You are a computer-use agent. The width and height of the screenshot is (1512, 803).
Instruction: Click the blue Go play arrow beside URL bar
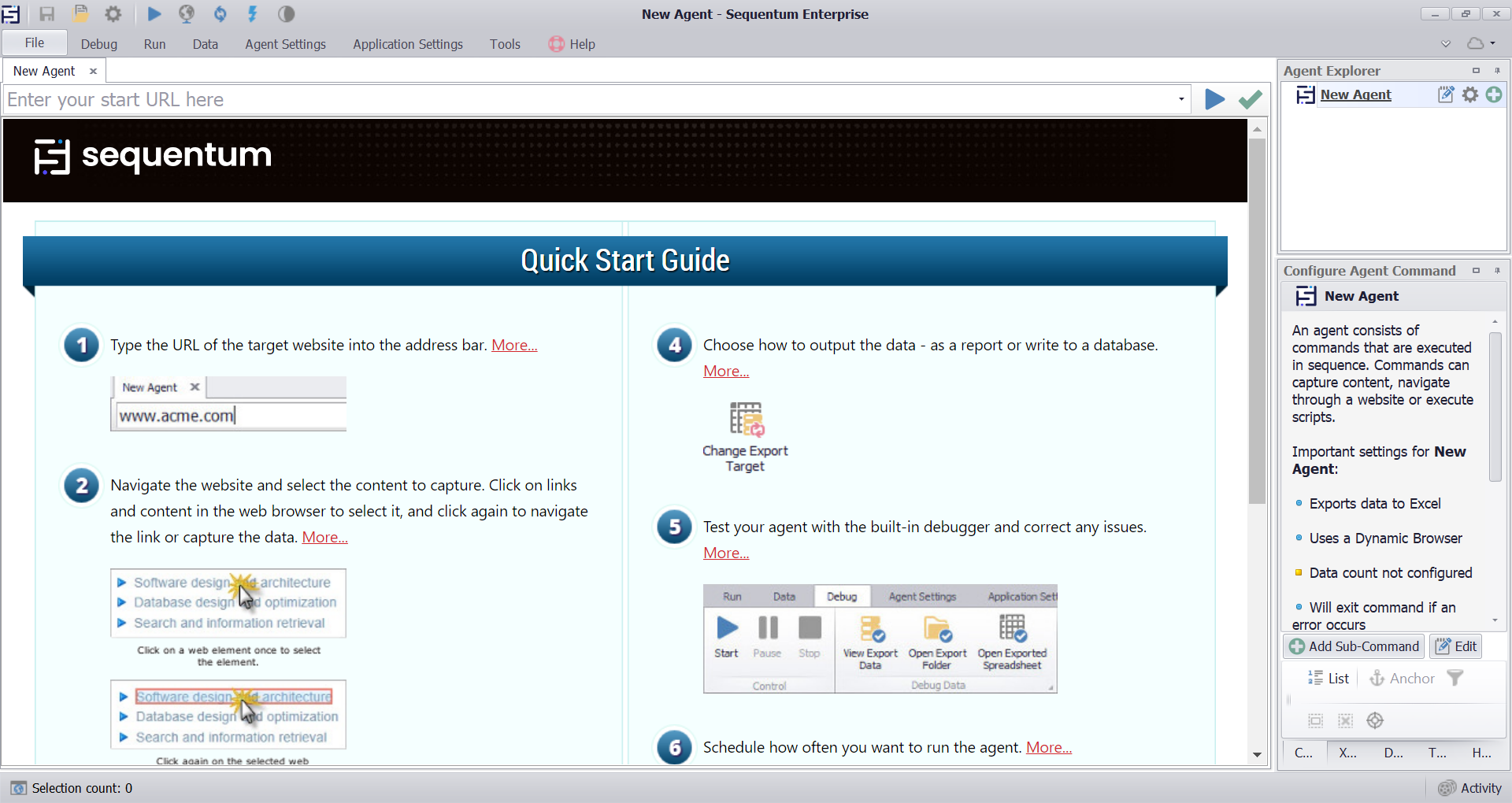point(1214,99)
